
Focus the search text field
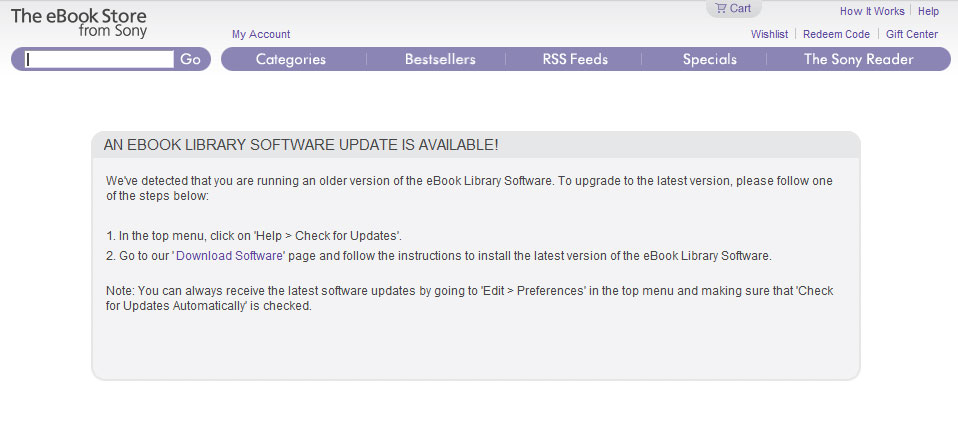pos(100,59)
